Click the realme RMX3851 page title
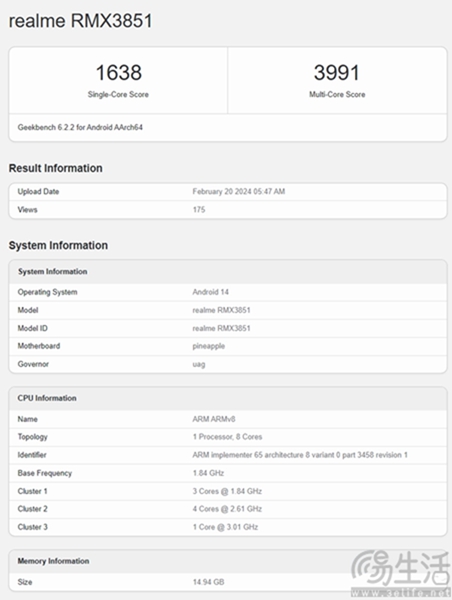 tap(80, 21)
